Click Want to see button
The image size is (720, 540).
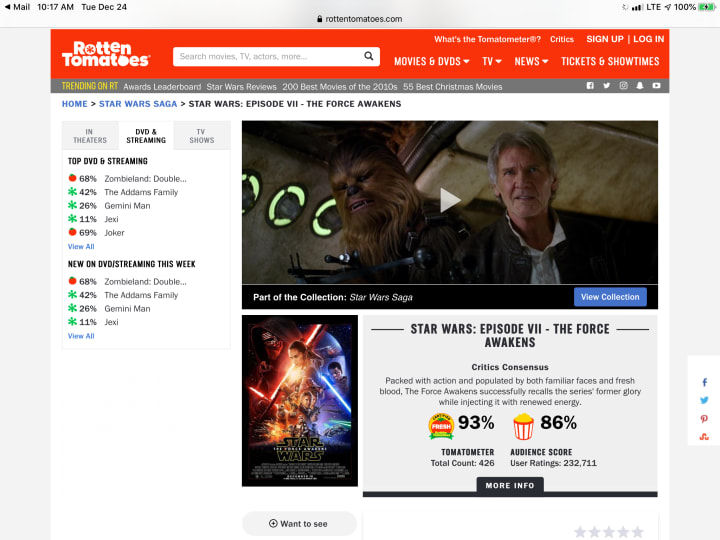point(299,523)
